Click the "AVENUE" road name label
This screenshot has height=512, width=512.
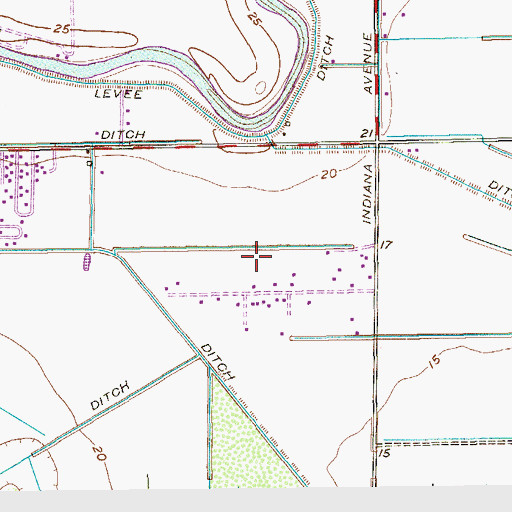tap(368, 63)
